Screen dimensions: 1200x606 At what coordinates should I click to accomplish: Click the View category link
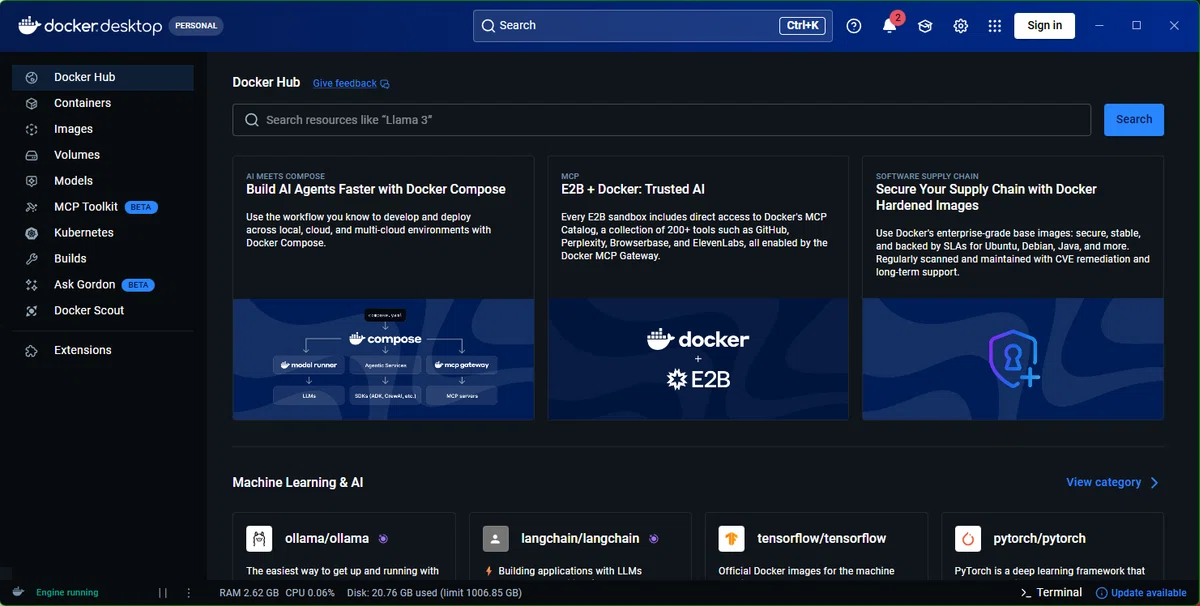(x=1103, y=482)
